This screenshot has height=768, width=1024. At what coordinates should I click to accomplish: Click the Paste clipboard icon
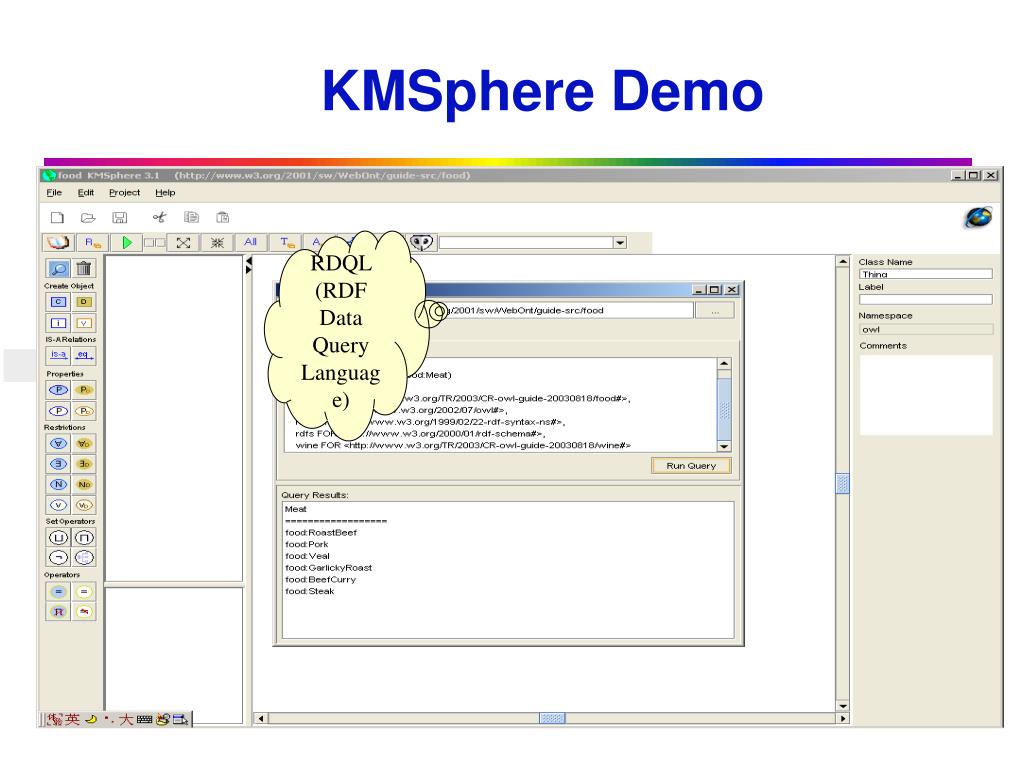pos(223,217)
